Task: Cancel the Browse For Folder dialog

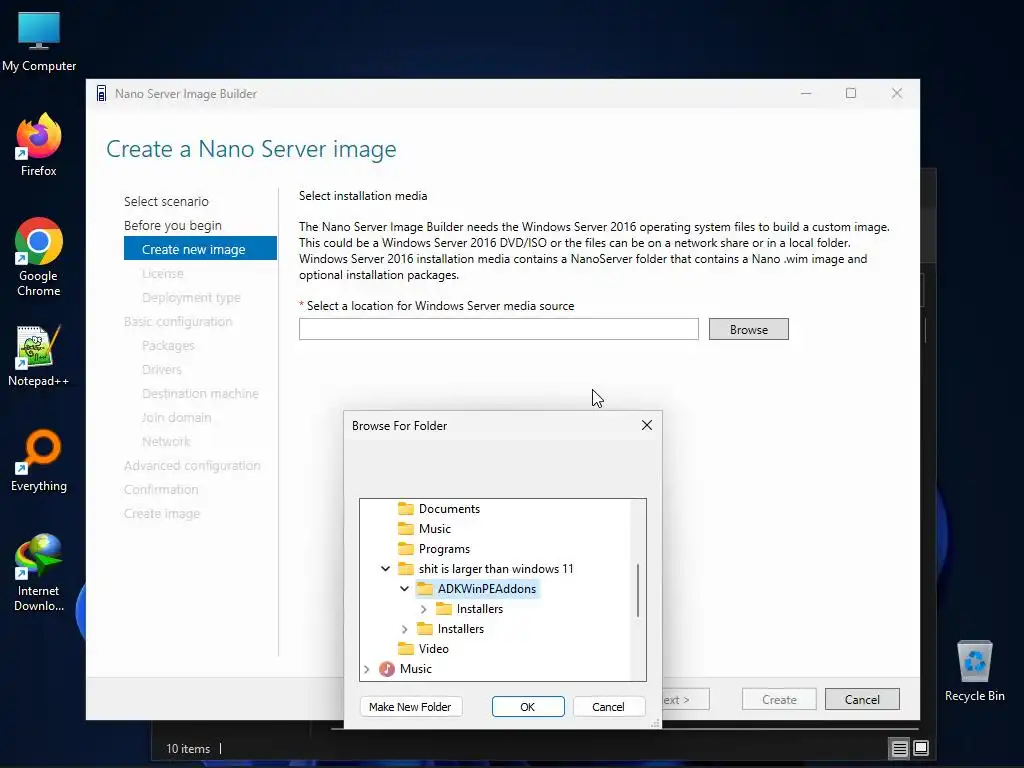Action: pyautogui.click(x=608, y=707)
